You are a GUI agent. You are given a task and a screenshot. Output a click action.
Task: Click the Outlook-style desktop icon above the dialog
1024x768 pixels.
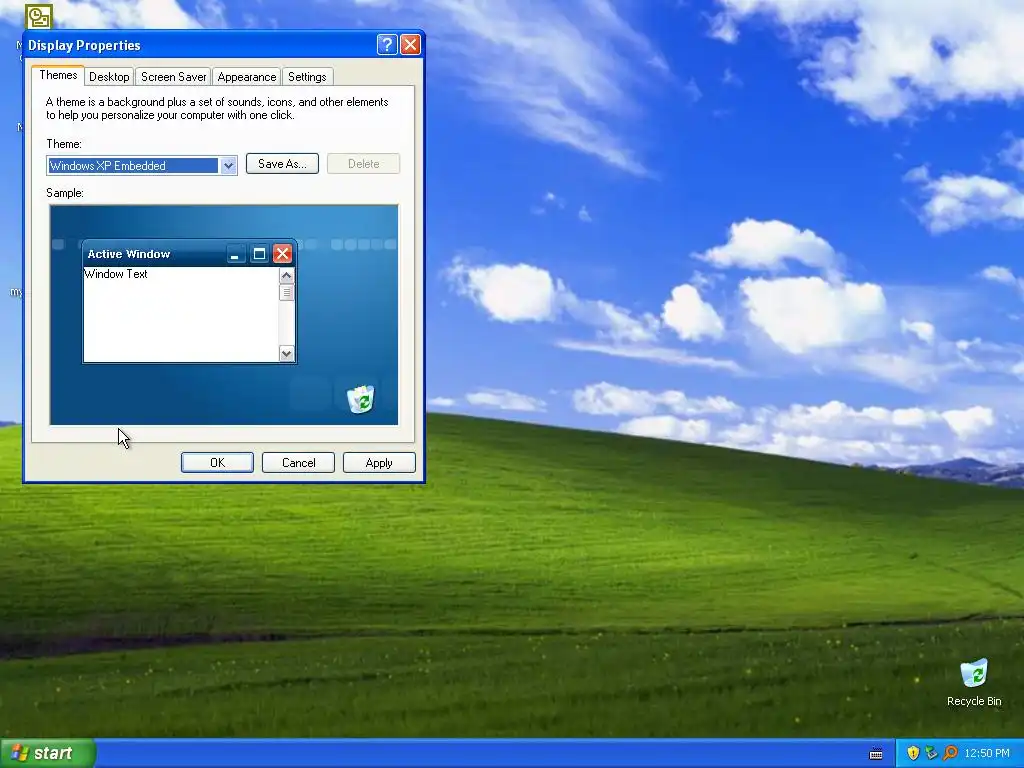[39, 16]
